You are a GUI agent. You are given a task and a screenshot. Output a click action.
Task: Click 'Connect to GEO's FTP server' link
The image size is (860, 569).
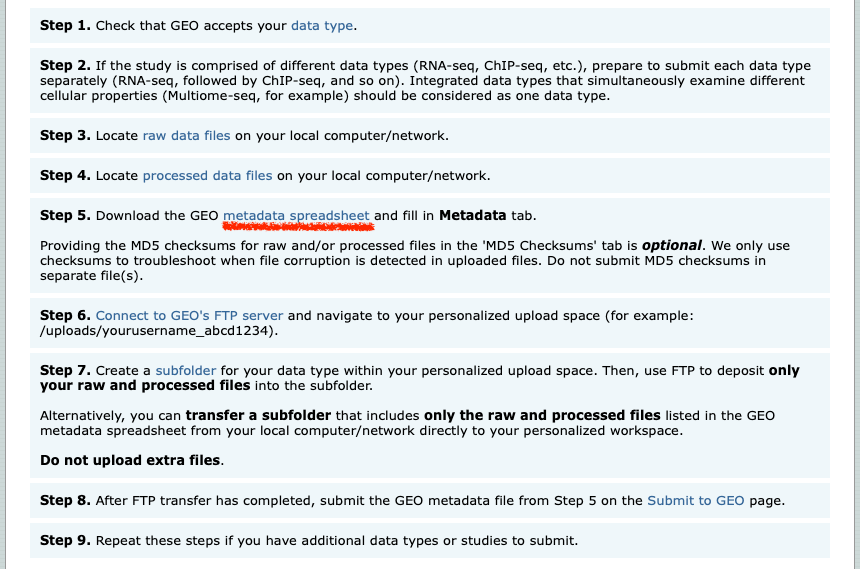[189, 315]
